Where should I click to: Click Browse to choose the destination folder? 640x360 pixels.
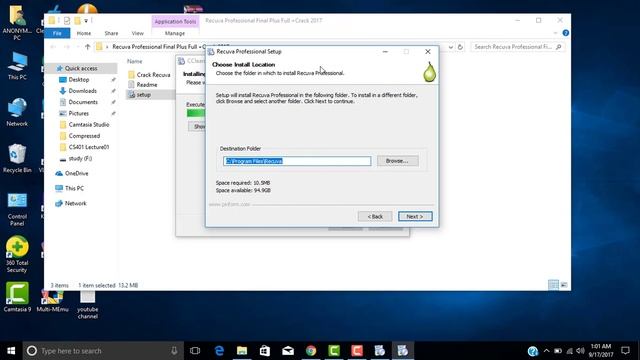coord(398,161)
